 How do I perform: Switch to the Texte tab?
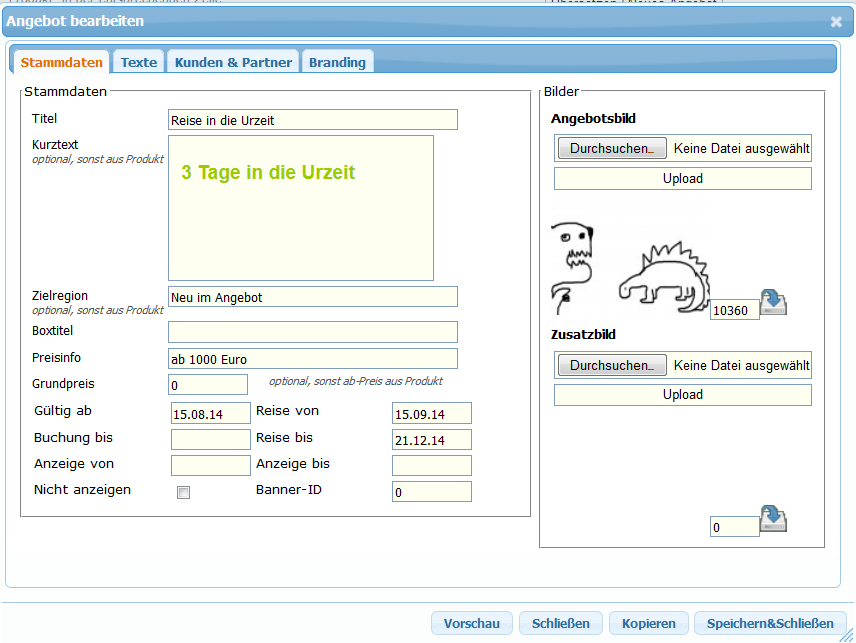pos(139,62)
